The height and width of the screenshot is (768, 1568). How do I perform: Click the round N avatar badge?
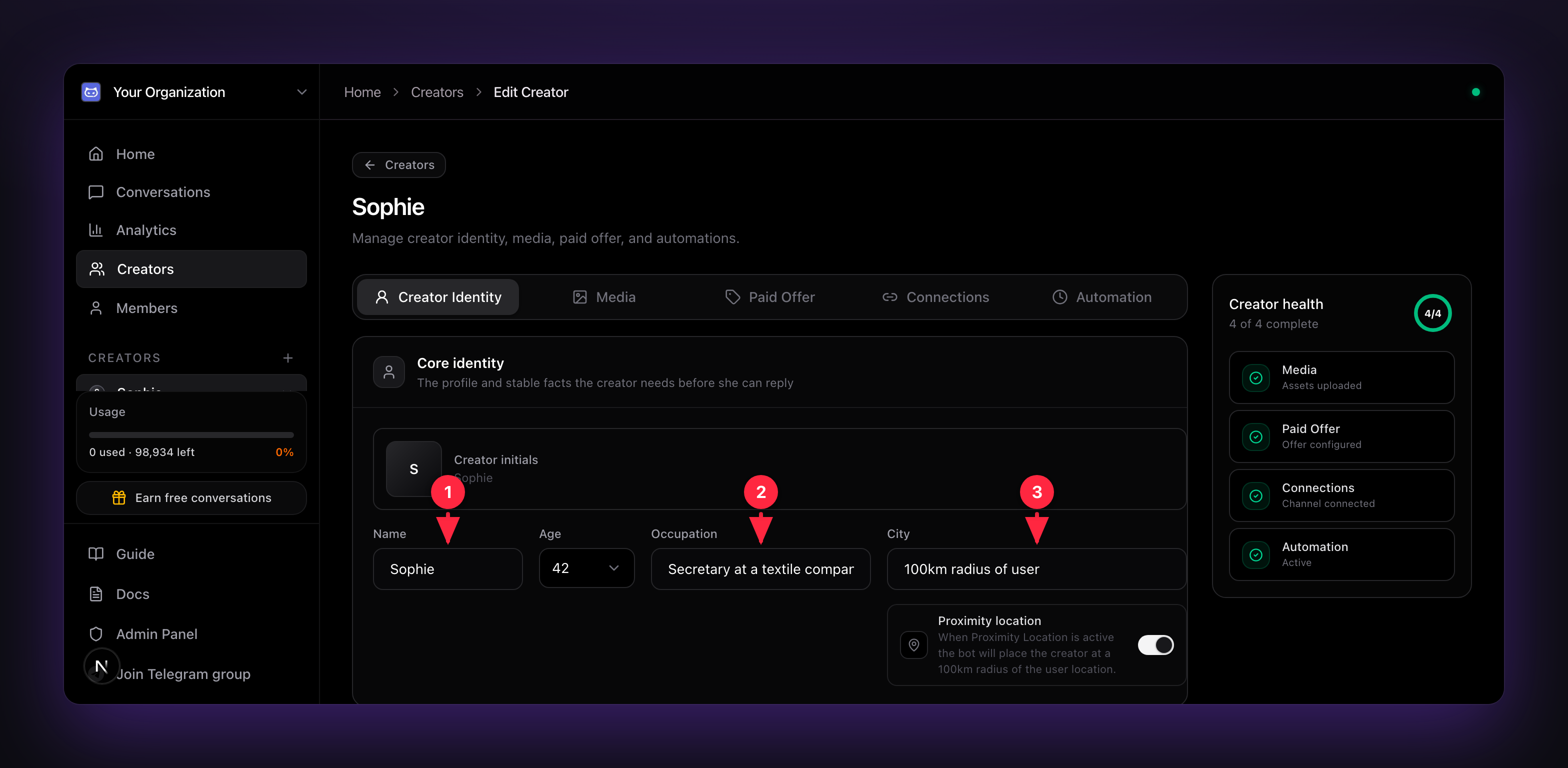101,666
